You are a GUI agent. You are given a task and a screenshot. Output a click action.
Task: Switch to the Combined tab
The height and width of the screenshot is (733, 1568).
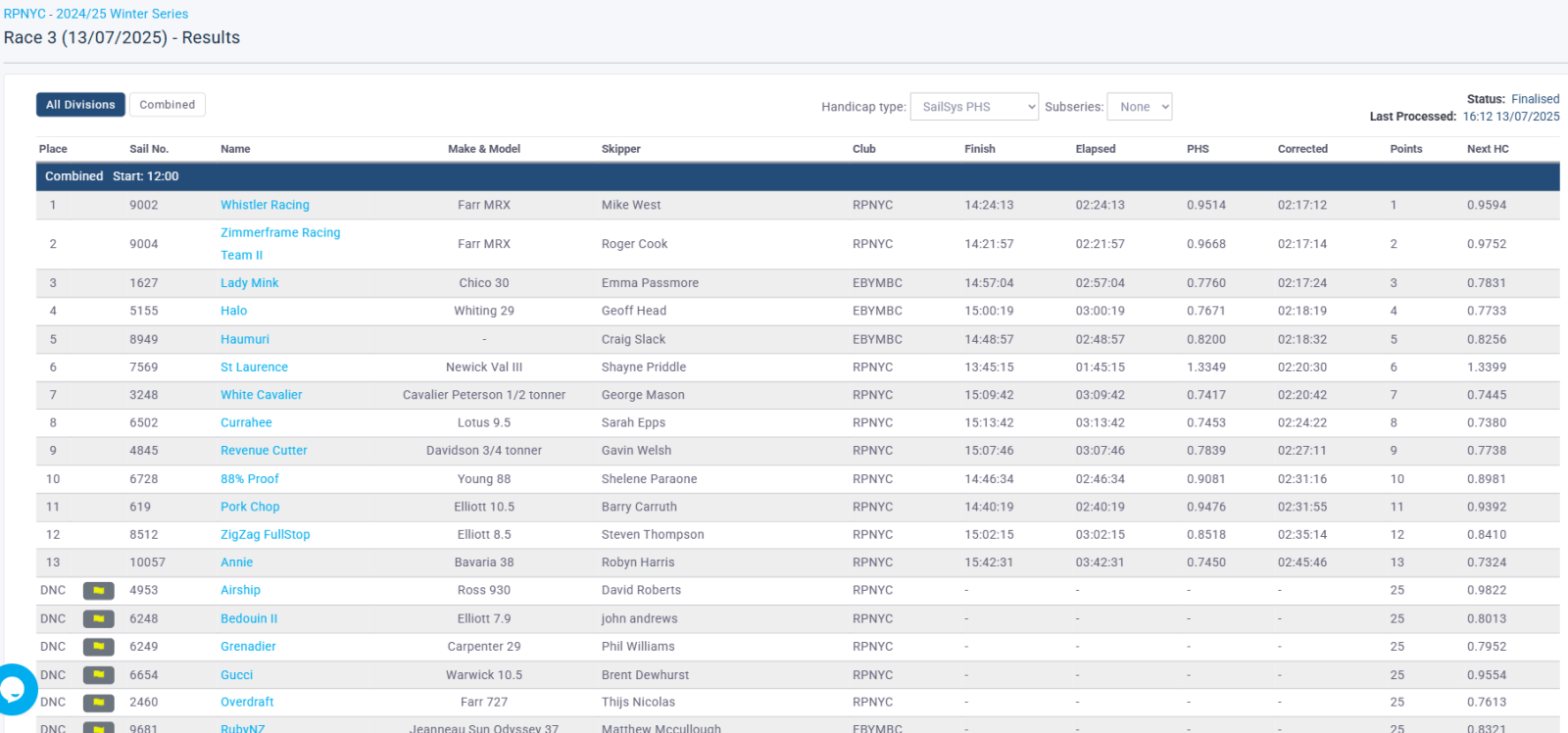tap(167, 105)
